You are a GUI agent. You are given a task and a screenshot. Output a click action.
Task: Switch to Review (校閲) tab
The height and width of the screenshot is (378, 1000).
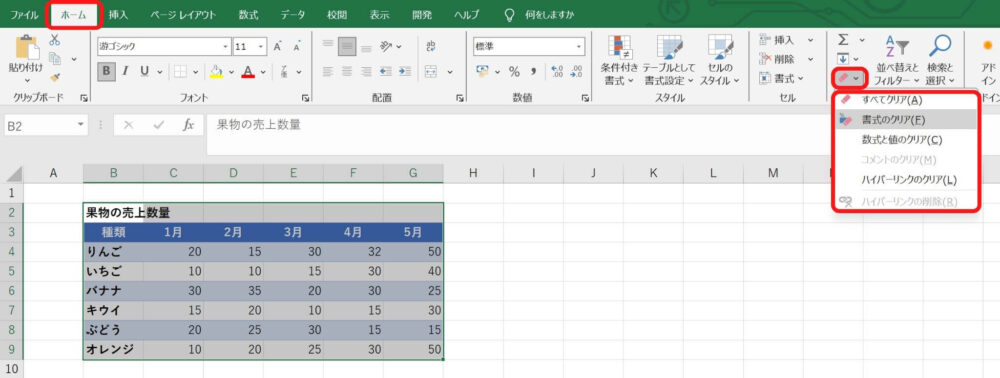(x=336, y=15)
